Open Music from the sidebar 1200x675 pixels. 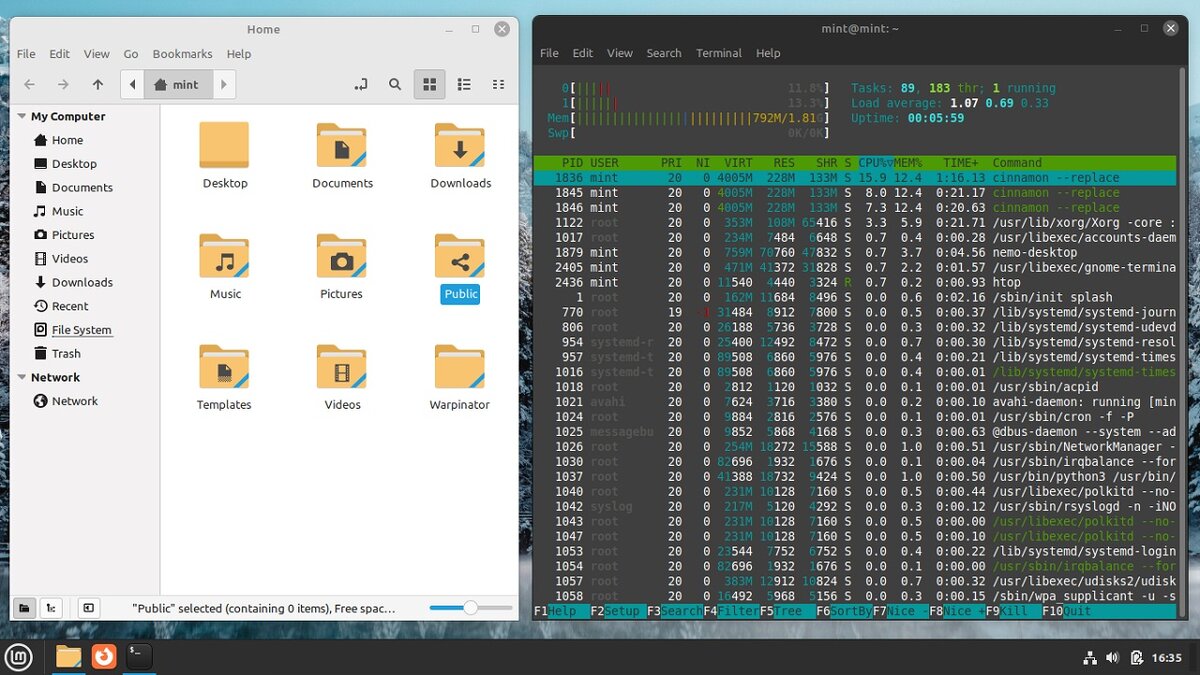coord(68,211)
